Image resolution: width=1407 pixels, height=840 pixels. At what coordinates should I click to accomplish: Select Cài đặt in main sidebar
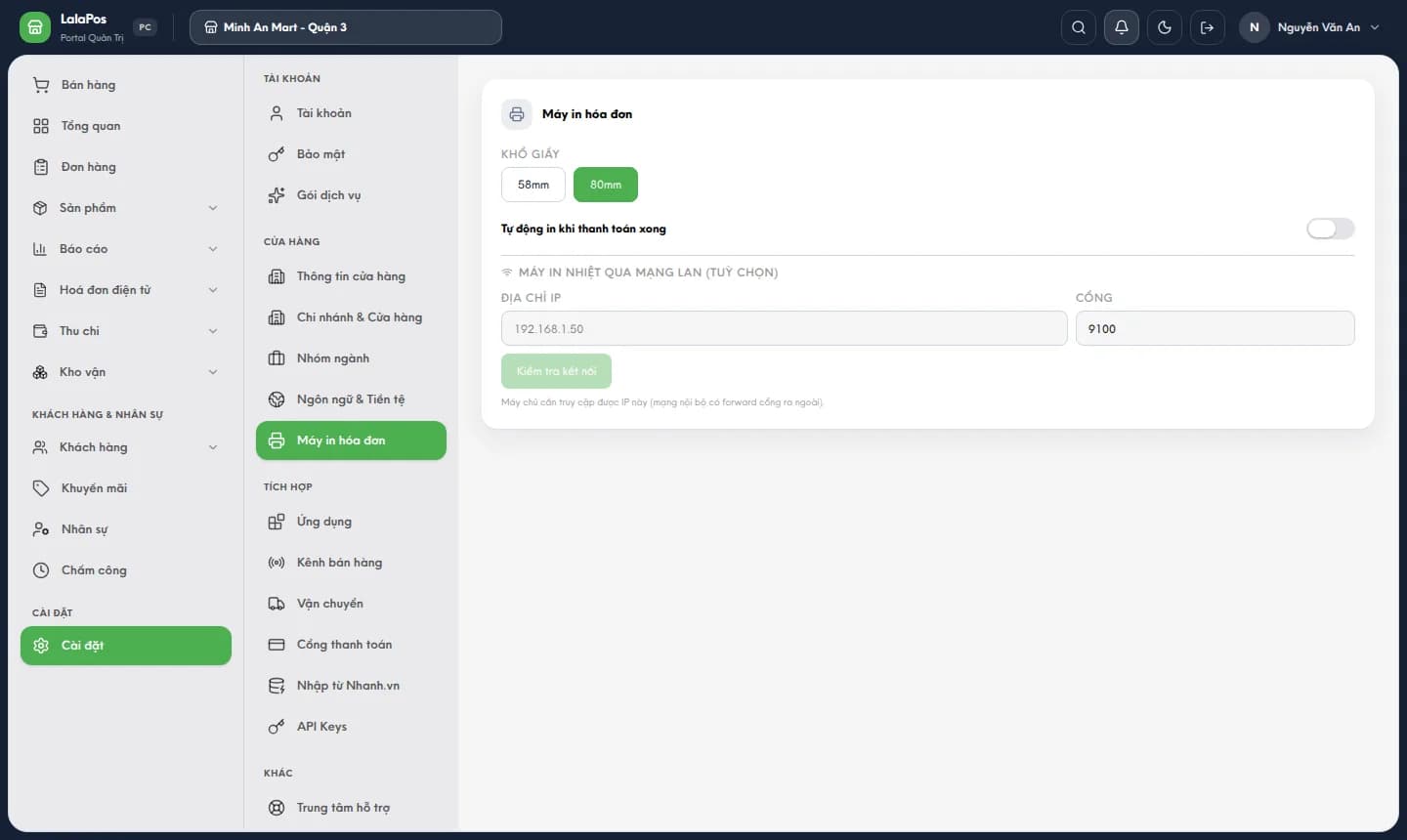coord(126,646)
